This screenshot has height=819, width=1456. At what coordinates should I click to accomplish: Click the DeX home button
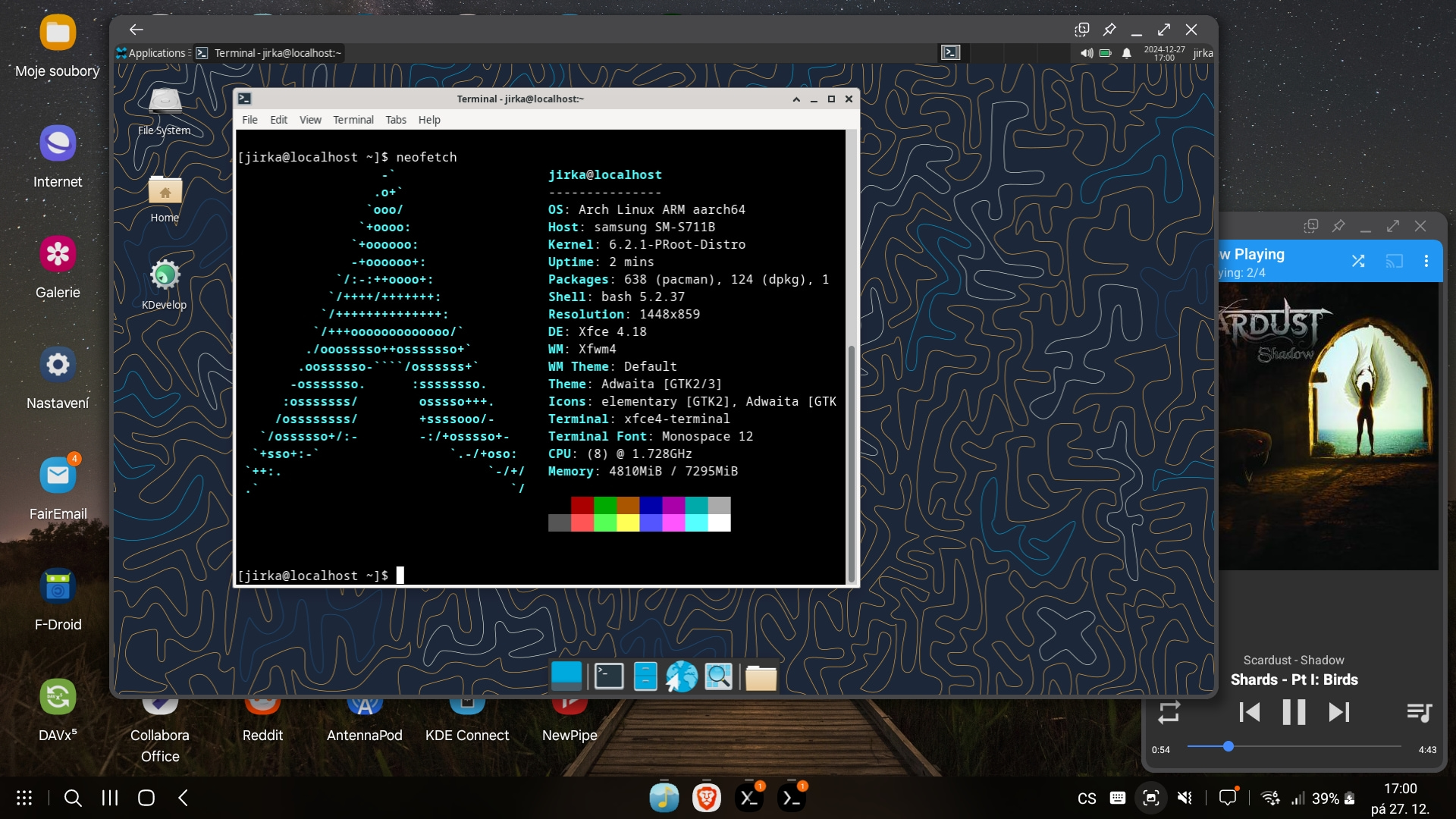coord(146,798)
